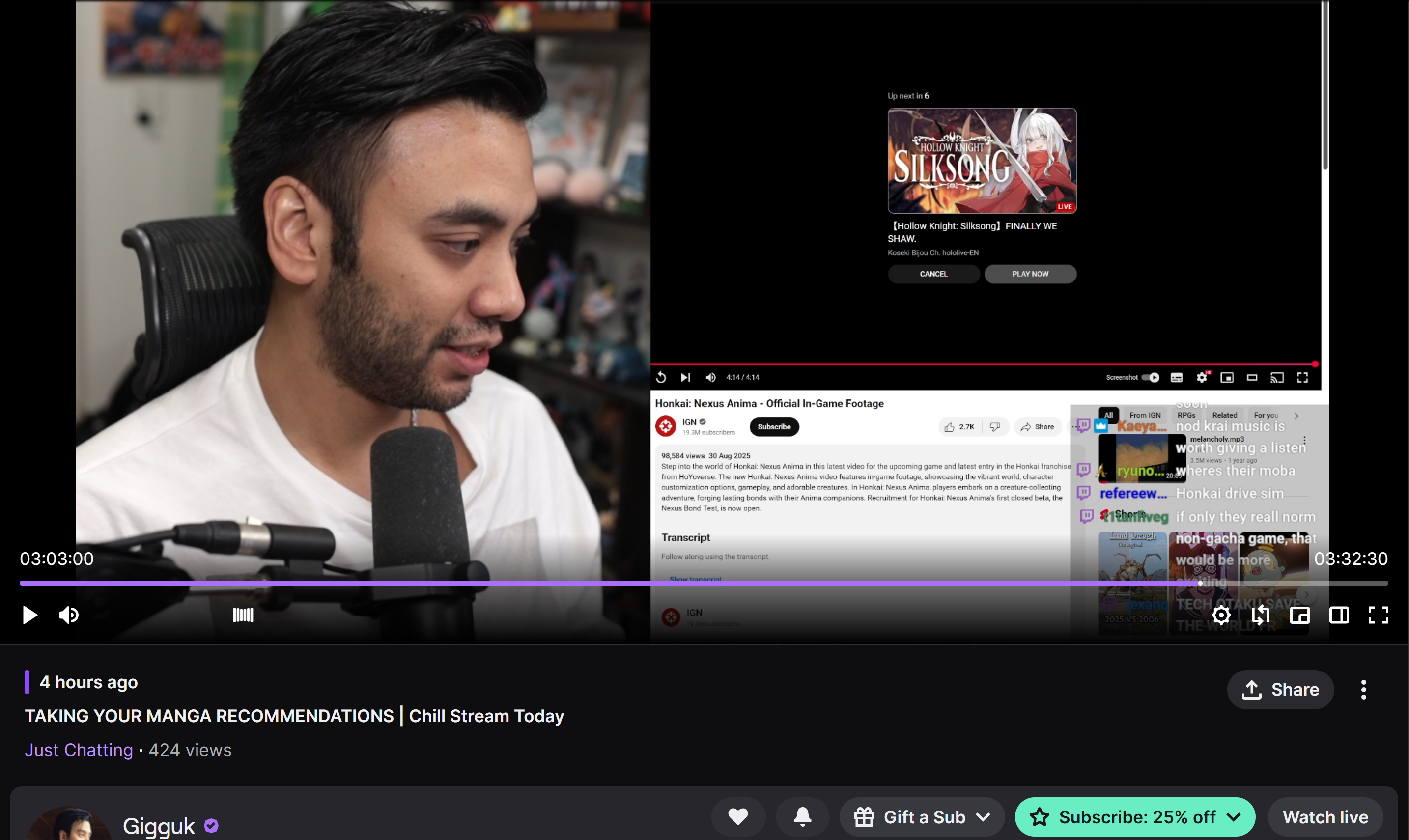Screen dimensions: 1409x840
Task: Toggle notifications bell for Gigguk
Action: pyautogui.click(x=803, y=816)
